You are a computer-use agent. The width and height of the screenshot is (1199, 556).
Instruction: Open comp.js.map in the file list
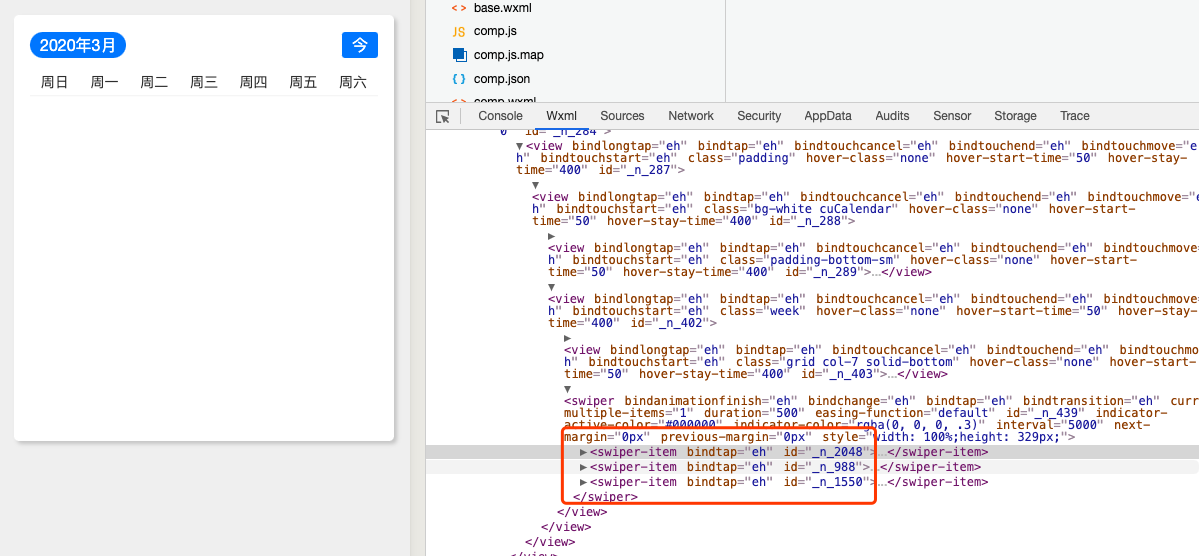509,55
